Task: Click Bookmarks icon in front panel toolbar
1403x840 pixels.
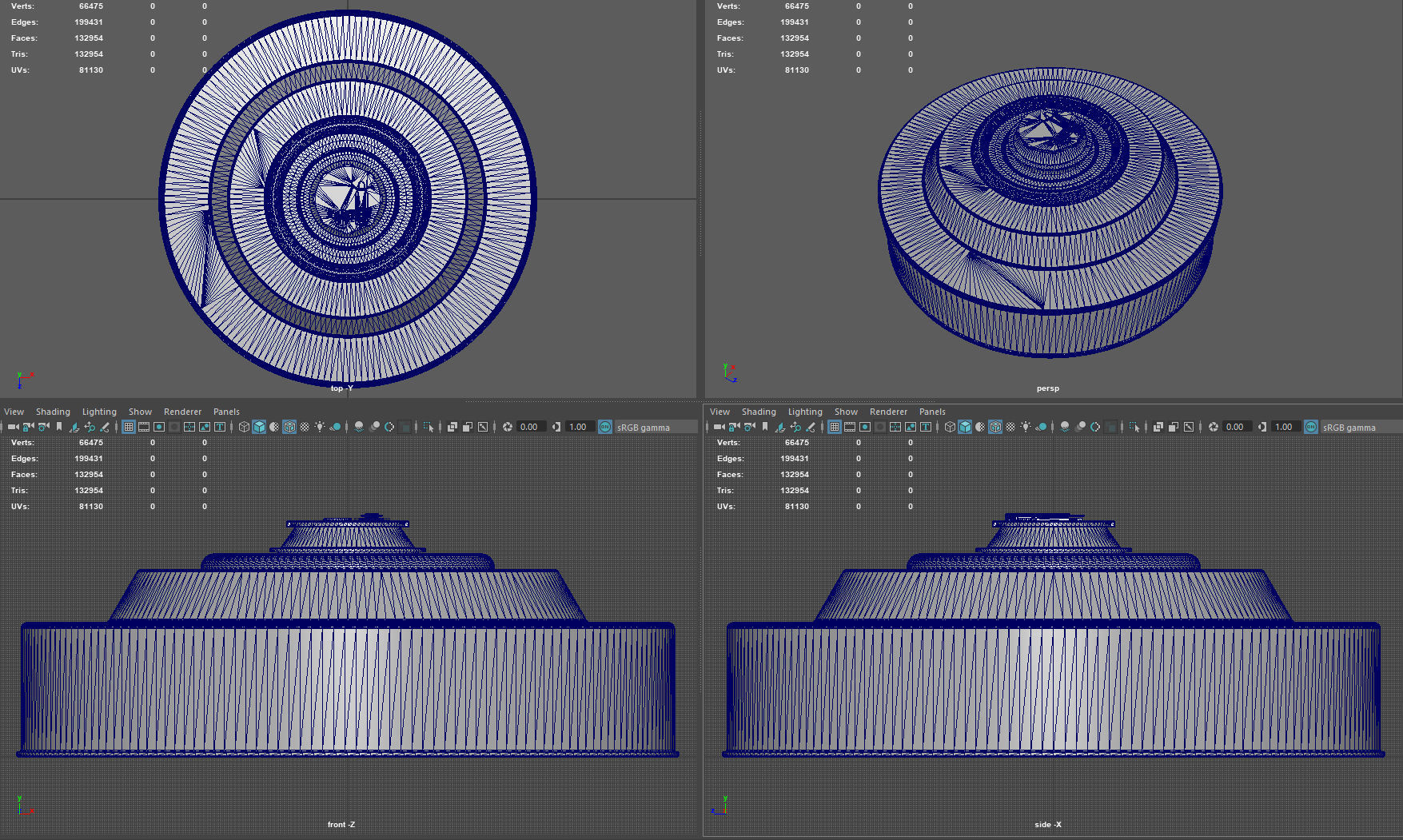Action: click(x=59, y=427)
